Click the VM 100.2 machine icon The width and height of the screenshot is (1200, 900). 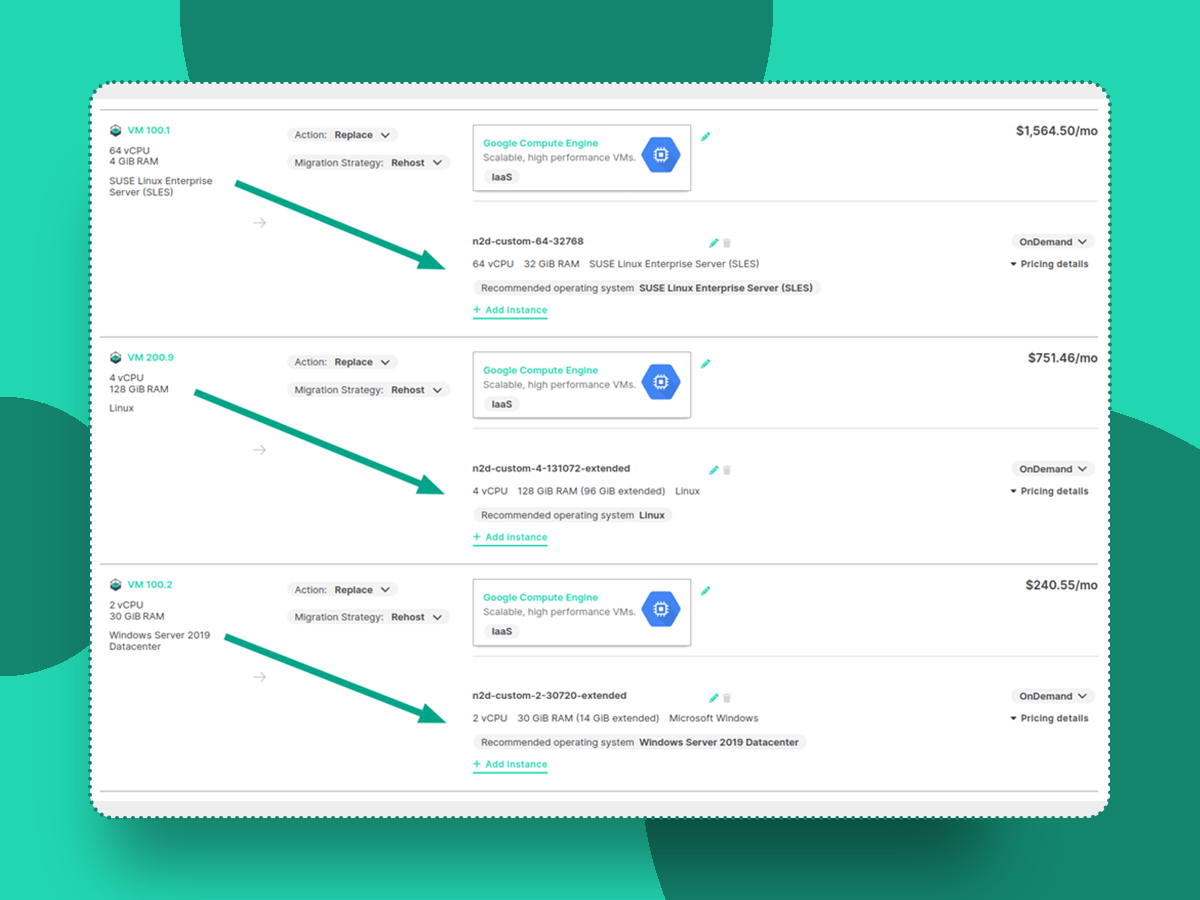115,585
